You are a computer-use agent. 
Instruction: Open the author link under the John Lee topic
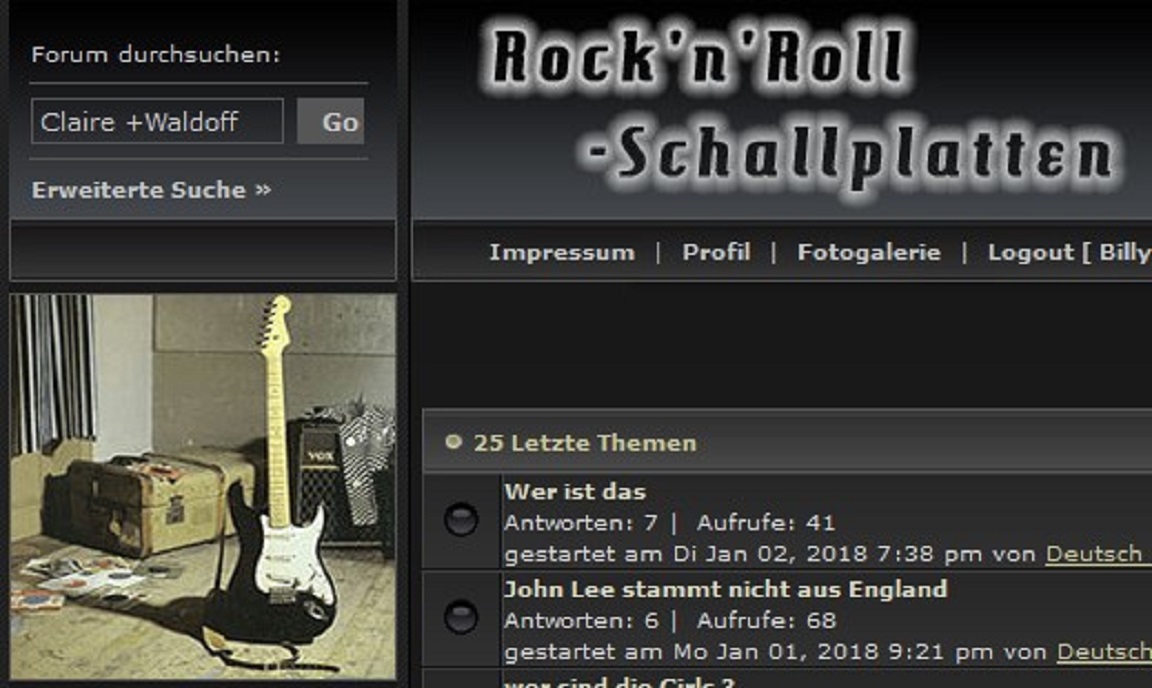pyautogui.click(x=1104, y=651)
